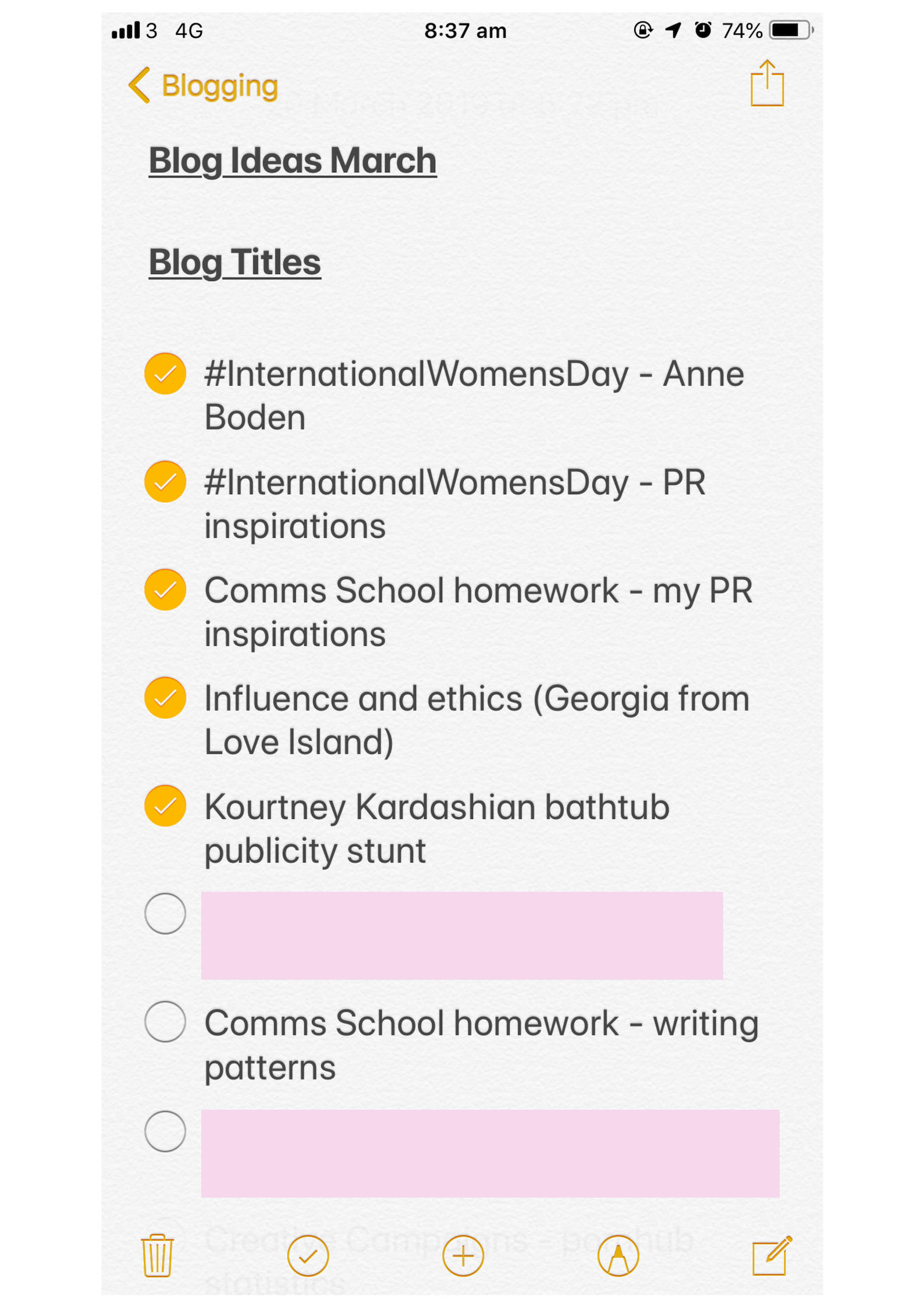Delete note with the trash icon
924x1307 pixels.
point(157,1255)
